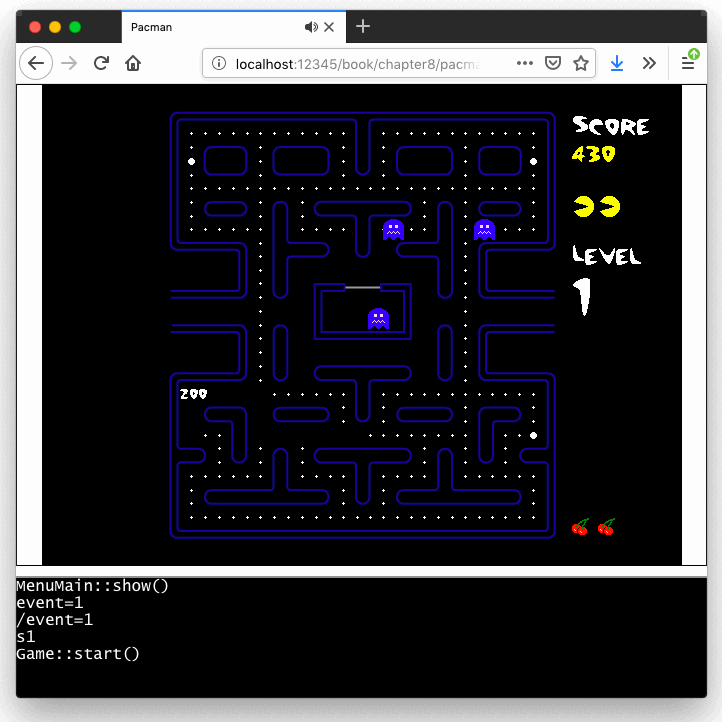Mute the Pacman tab audio
The image size is (722, 722).
[x=311, y=27]
